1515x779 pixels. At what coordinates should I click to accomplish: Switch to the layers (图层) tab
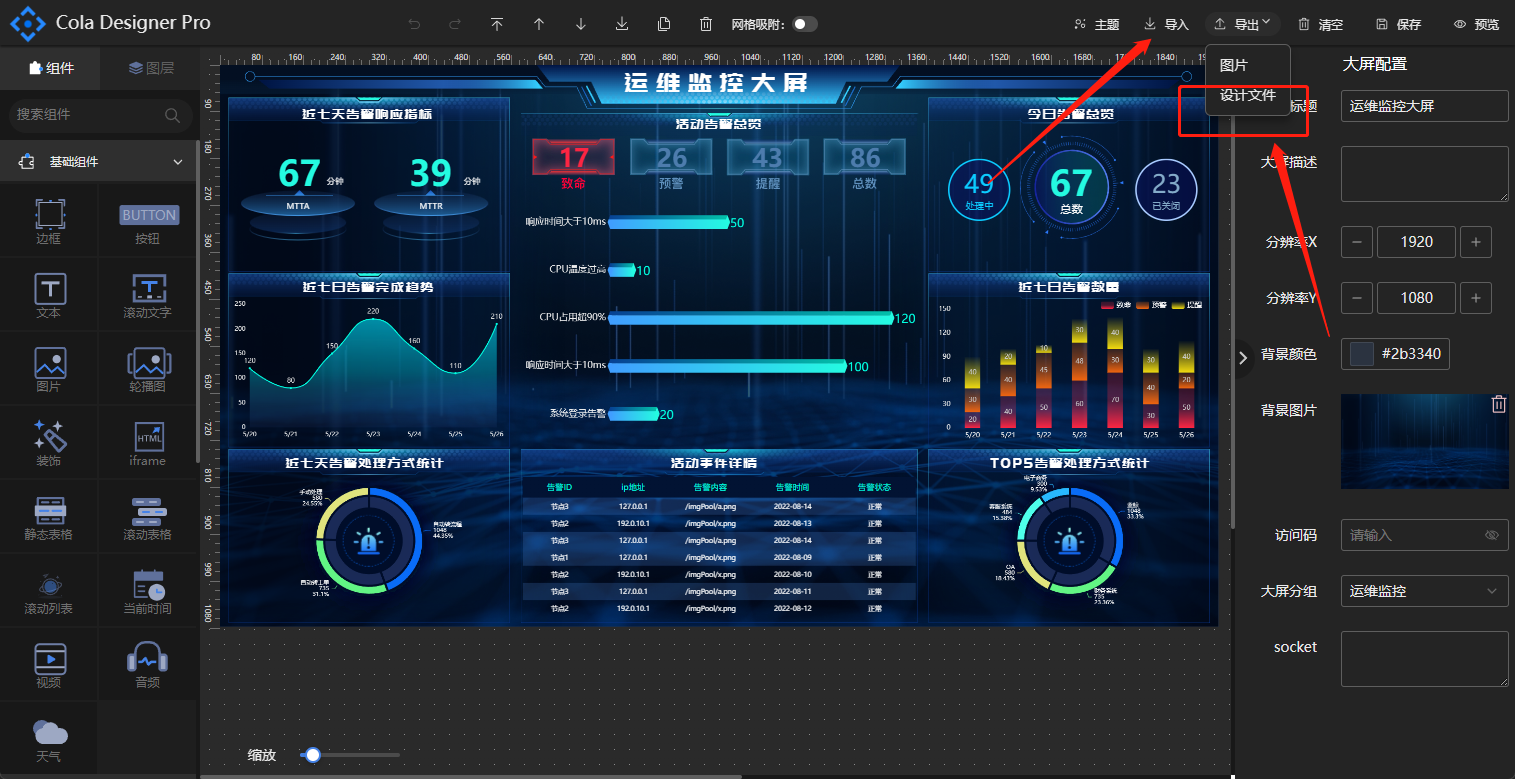[151, 68]
